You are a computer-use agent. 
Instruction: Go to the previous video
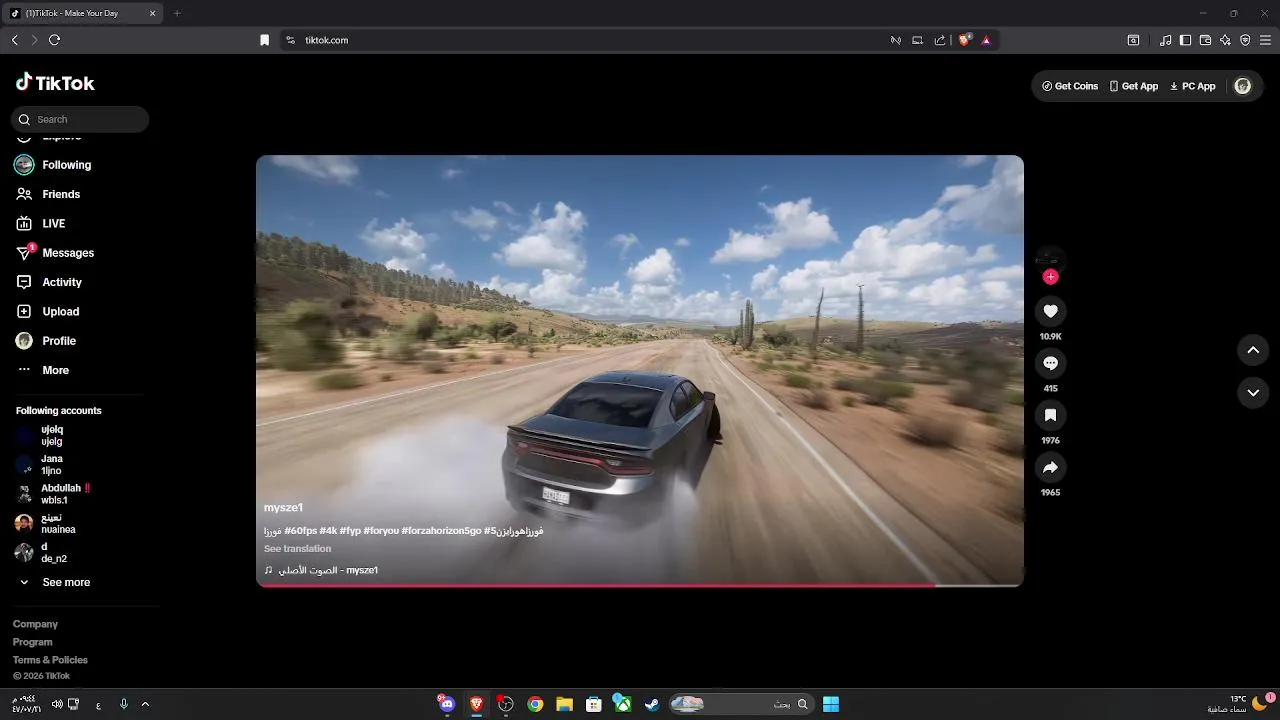[1253, 350]
